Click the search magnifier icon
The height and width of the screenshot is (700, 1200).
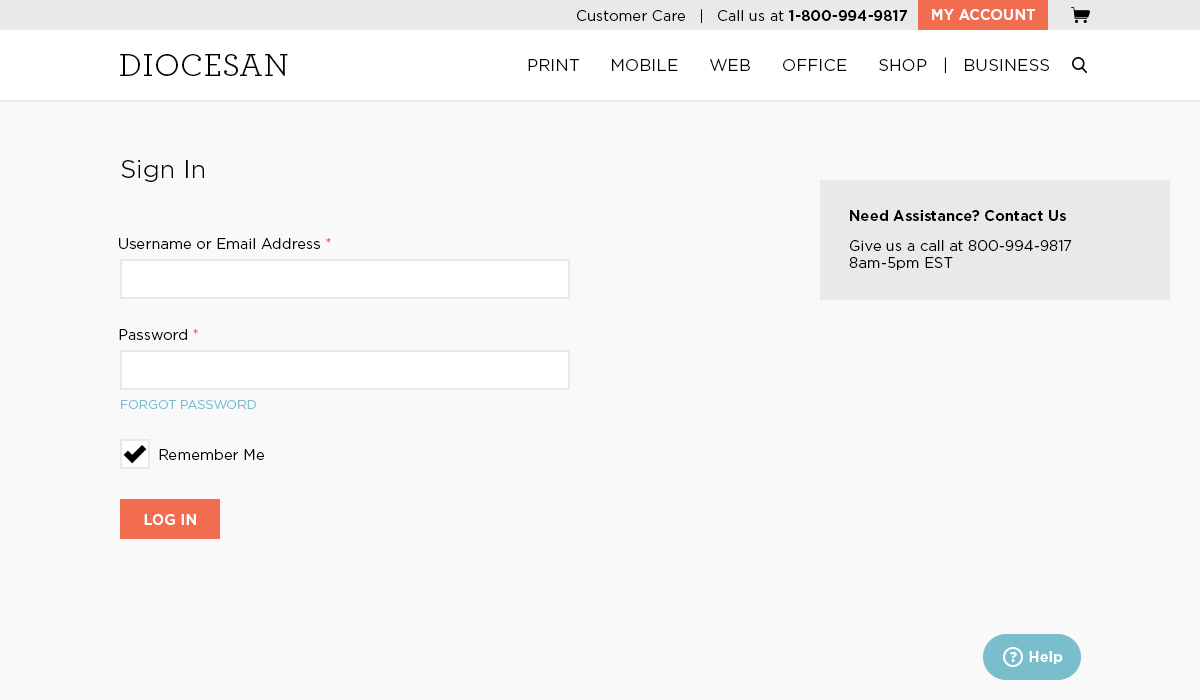(1079, 65)
